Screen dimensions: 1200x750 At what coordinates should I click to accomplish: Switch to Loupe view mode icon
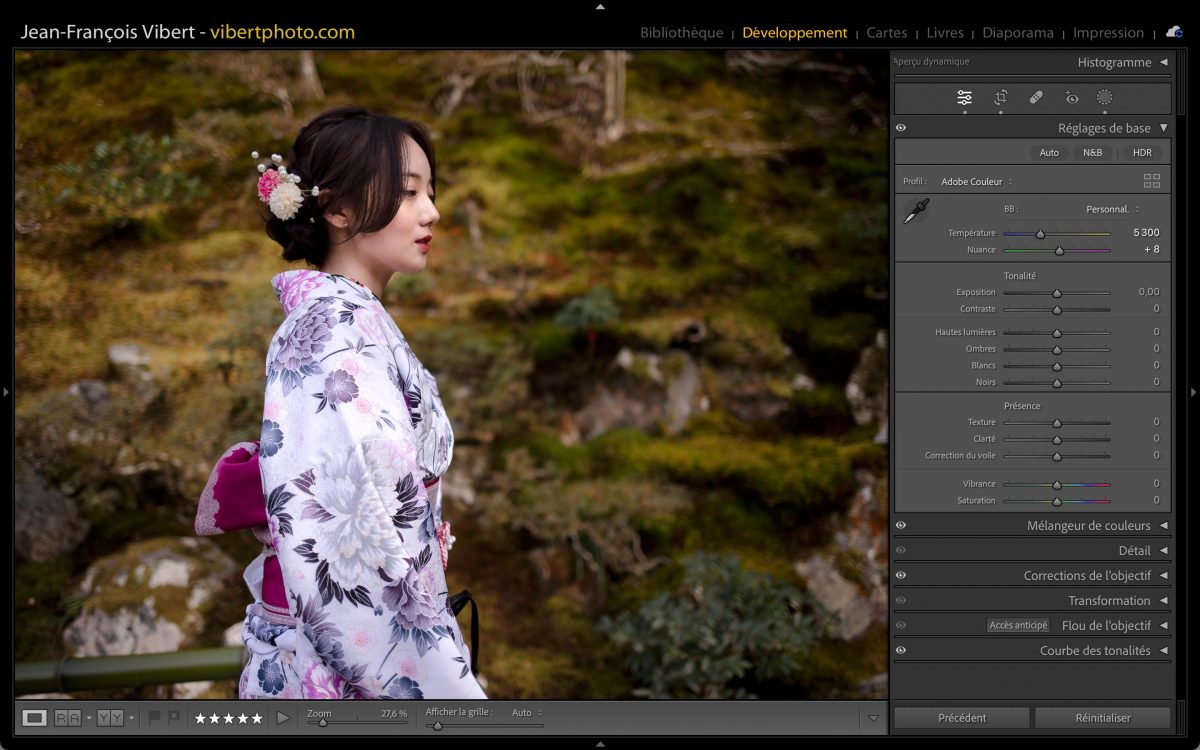pyautogui.click(x=34, y=718)
